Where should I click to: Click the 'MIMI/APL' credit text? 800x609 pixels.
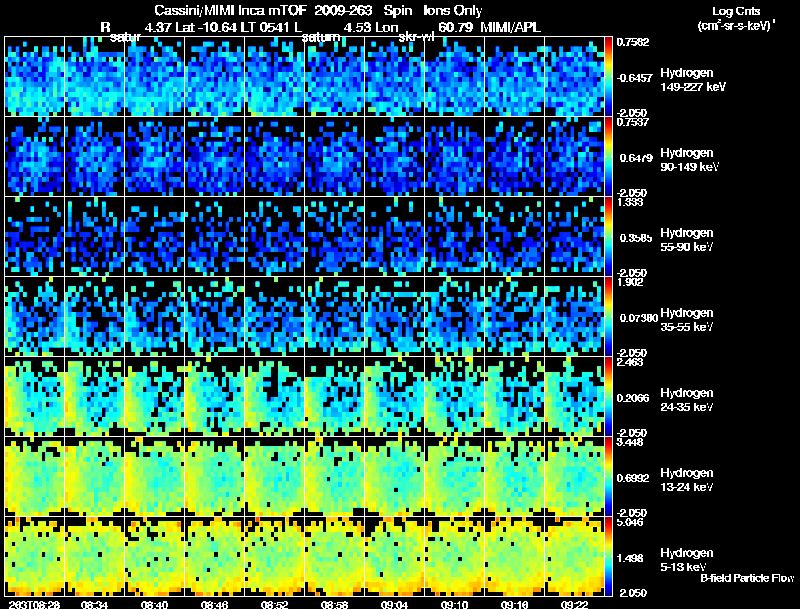click(510, 28)
